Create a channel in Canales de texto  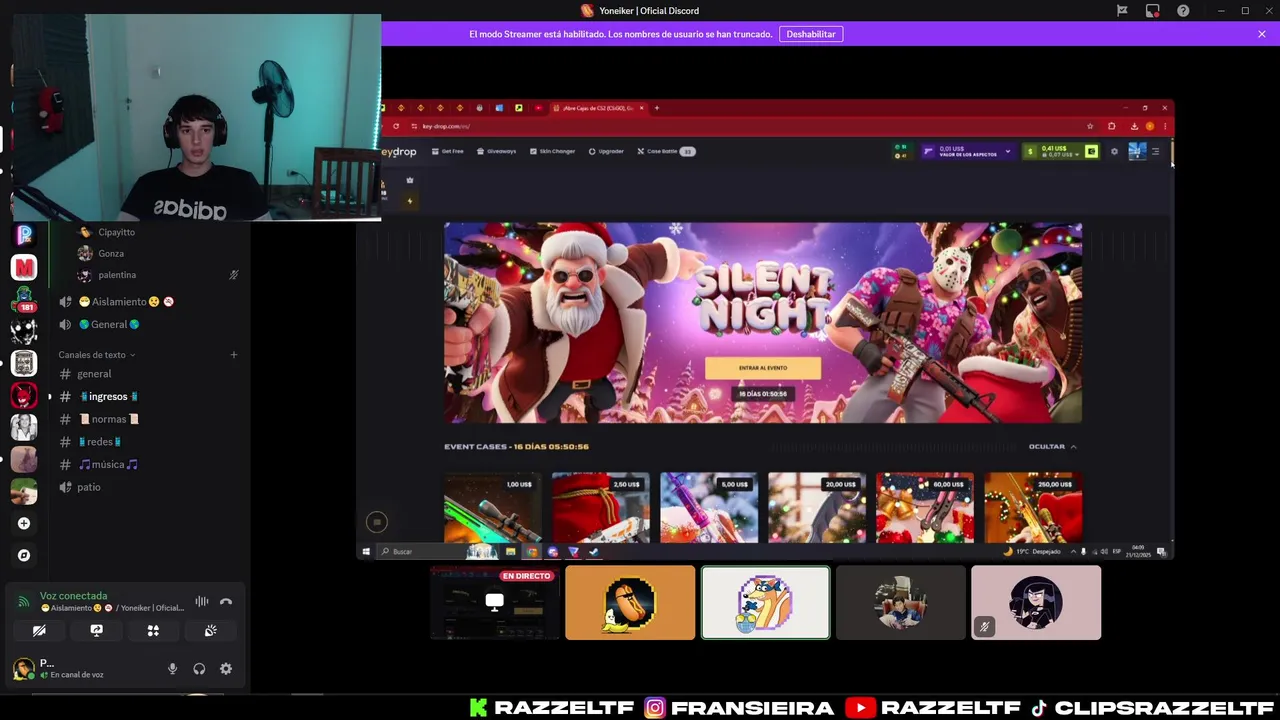[234, 355]
